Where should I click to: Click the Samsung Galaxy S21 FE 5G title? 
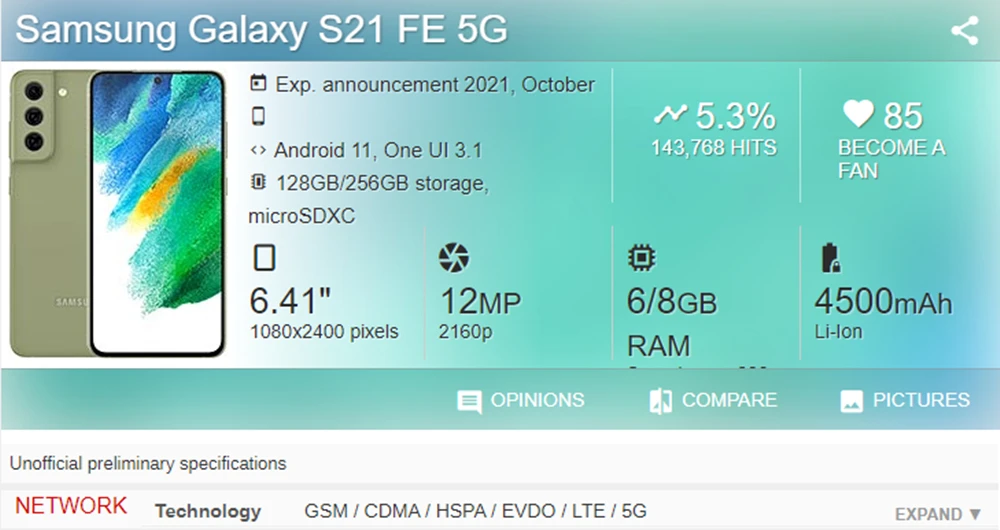pyautogui.click(x=262, y=30)
